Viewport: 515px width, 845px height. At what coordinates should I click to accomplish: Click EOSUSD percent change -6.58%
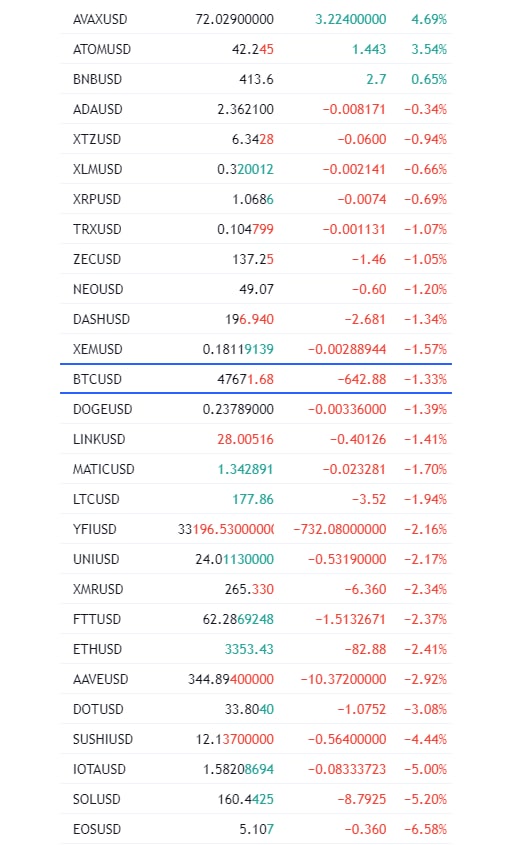(426, 829)
